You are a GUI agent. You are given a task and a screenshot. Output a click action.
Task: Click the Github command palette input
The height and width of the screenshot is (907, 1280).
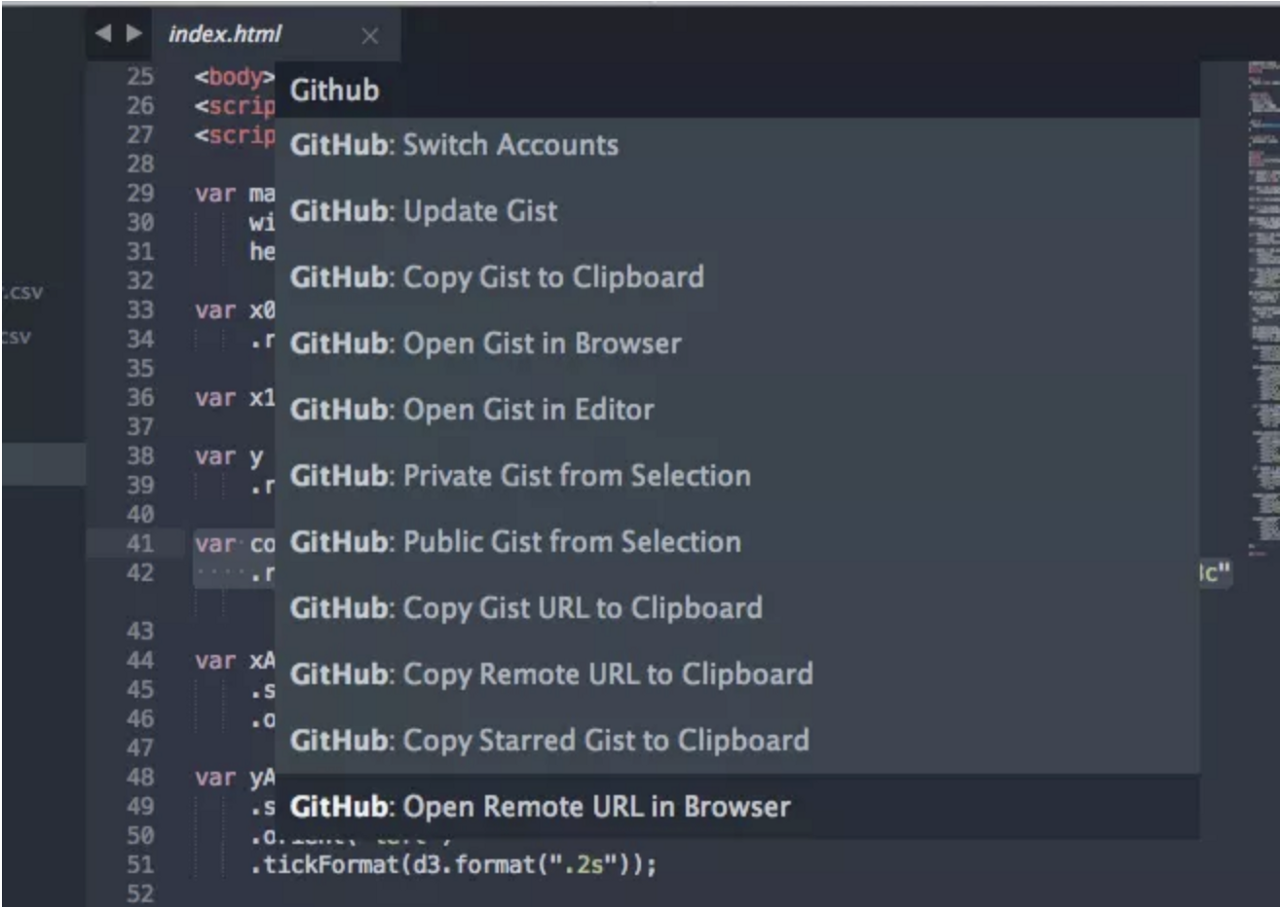[736, 90]
